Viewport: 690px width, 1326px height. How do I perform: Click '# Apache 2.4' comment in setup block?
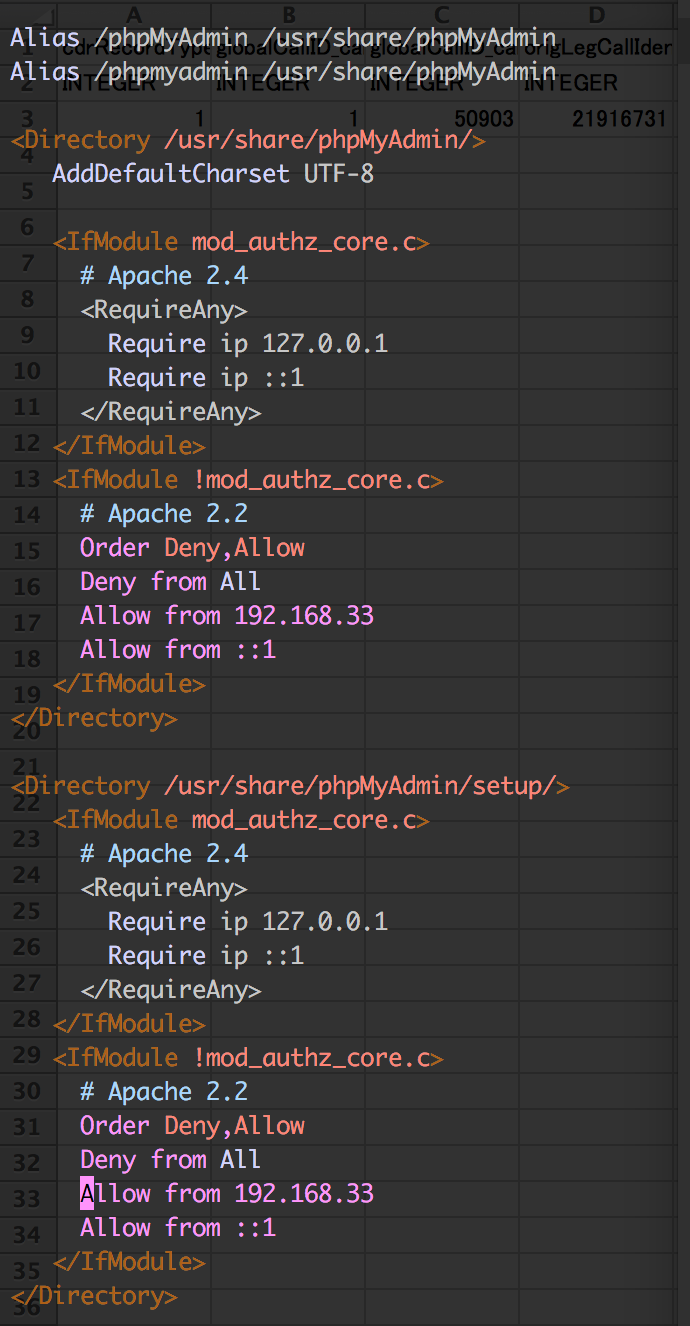click(x=164, y=854)
